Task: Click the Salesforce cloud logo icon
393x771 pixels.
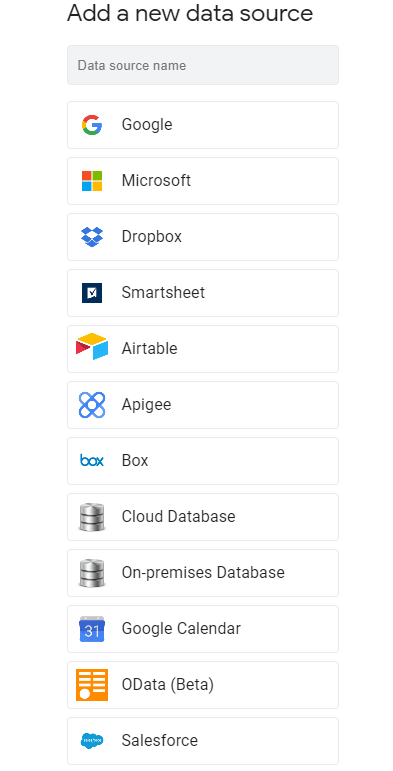Action: click(92, 741)
